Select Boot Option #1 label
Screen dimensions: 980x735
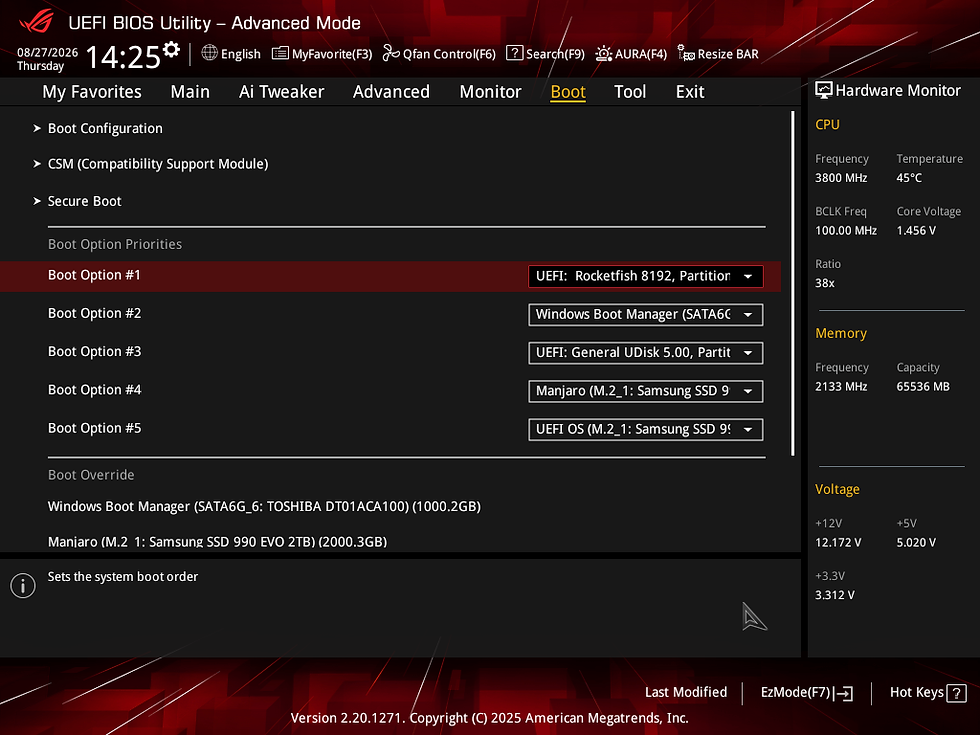pyautogui.click(x=94, y=275)
